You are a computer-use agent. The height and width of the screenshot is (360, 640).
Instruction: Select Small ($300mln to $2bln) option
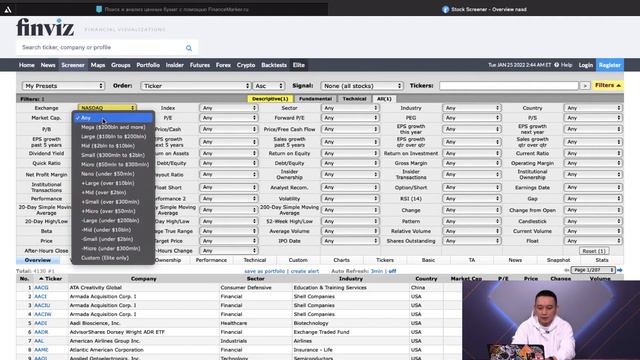tap(113, 155)
